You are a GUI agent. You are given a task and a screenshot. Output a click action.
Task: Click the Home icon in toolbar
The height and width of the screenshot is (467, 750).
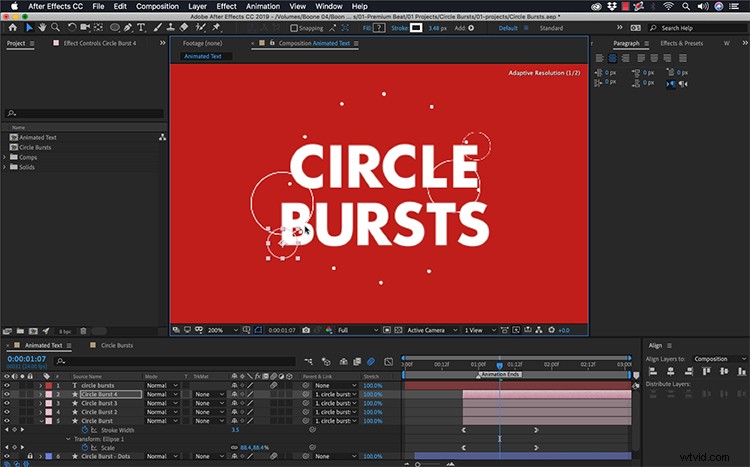pos(13,27)
